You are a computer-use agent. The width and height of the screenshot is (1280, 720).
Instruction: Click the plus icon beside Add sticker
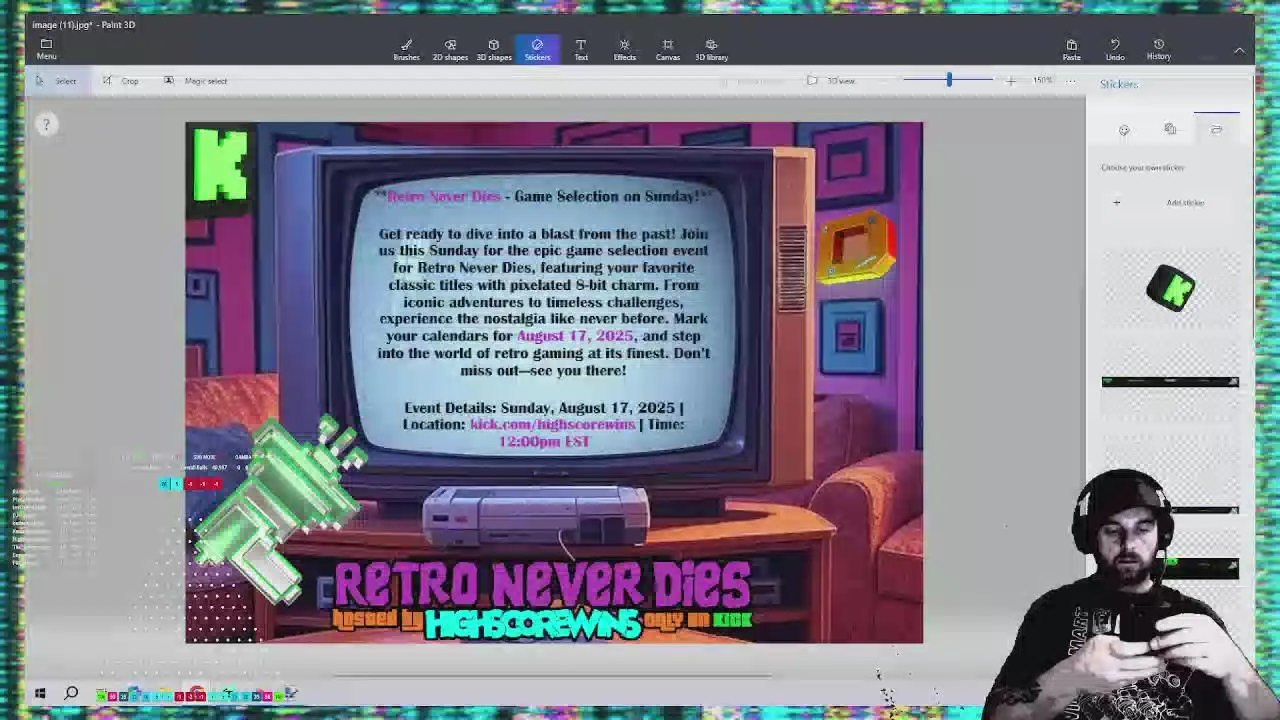(x=1117, y=203)
